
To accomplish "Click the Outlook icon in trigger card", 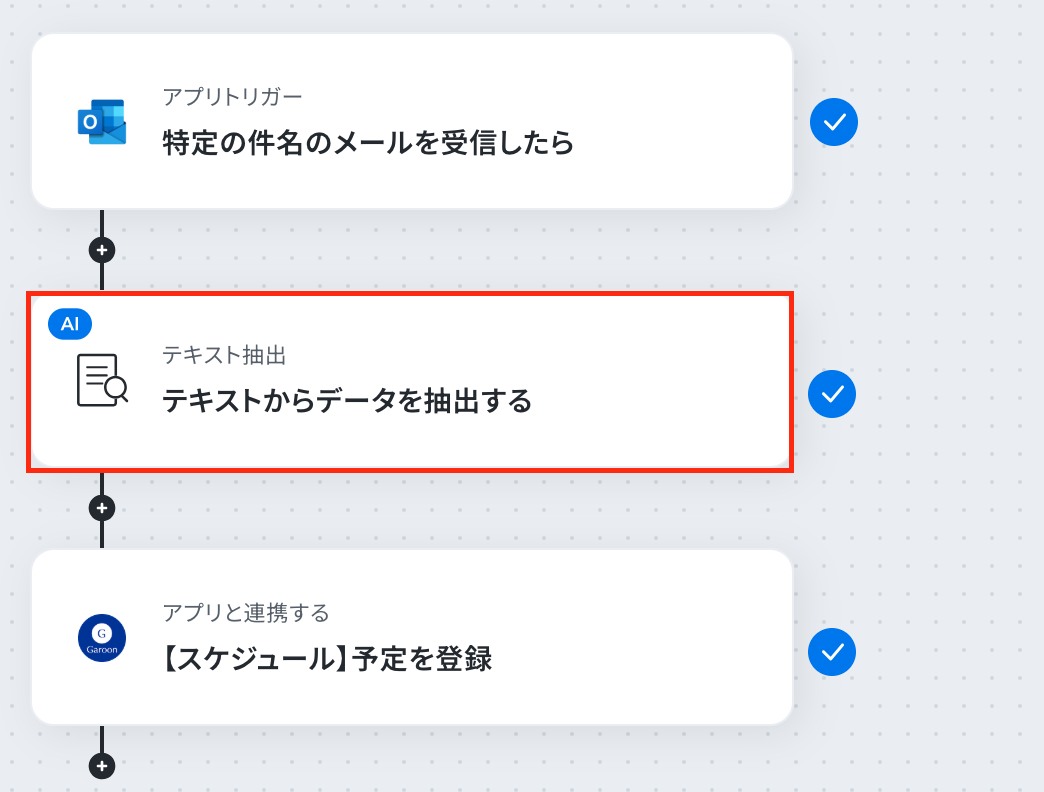I will point(102,122).
